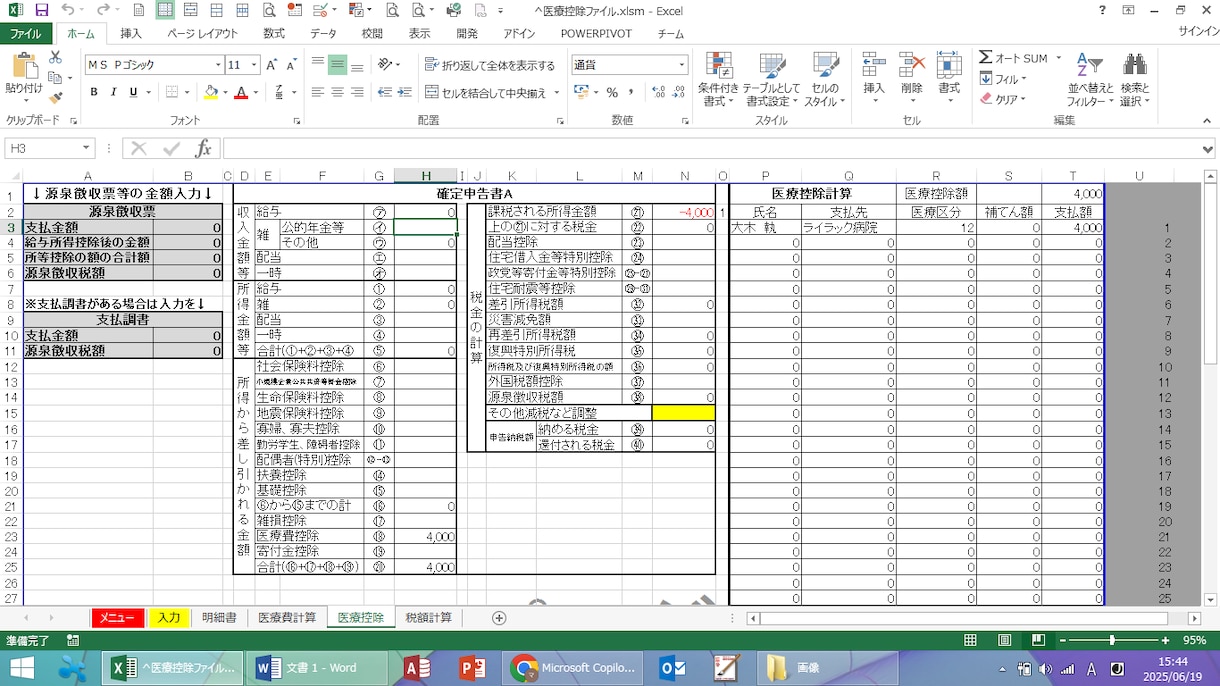This screenshot has height=686, width=1220.
Task: Click the サインイン sign-in link
Action: pos(1198,33)
